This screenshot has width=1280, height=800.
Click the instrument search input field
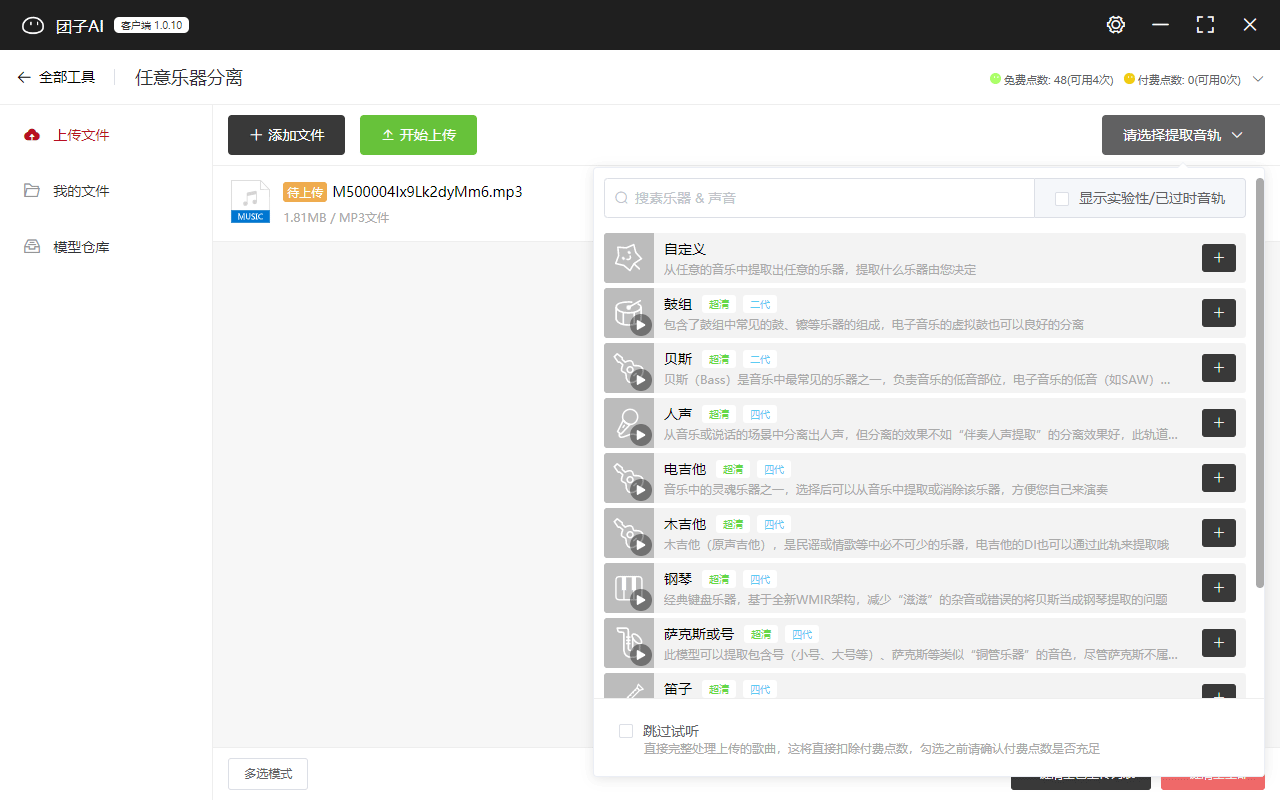[x=818, y=198]
